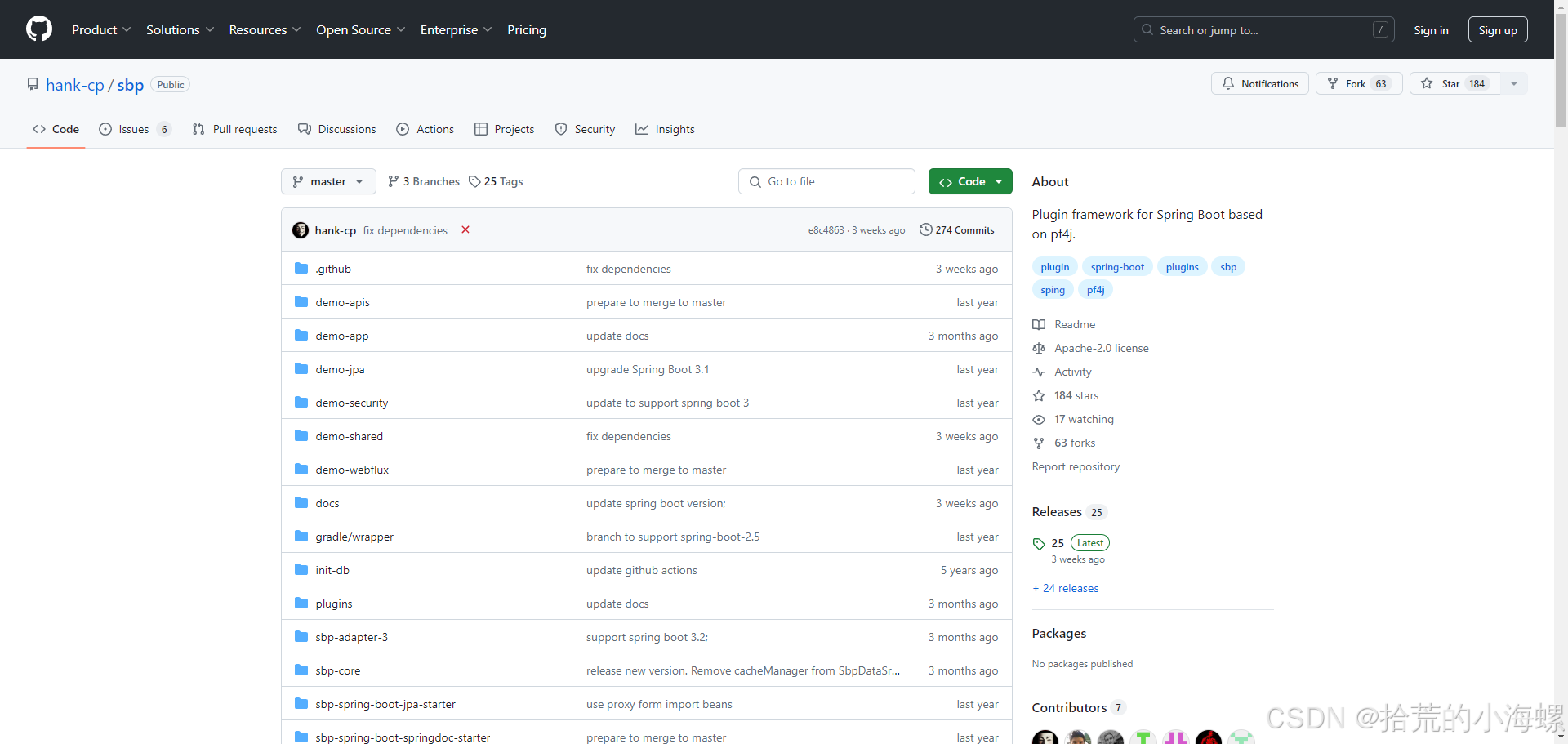Image resolution: width=1568 pixels, height=744 pixels.
Task: Open the demo-shared folder
Action: (x=349, y=436)
